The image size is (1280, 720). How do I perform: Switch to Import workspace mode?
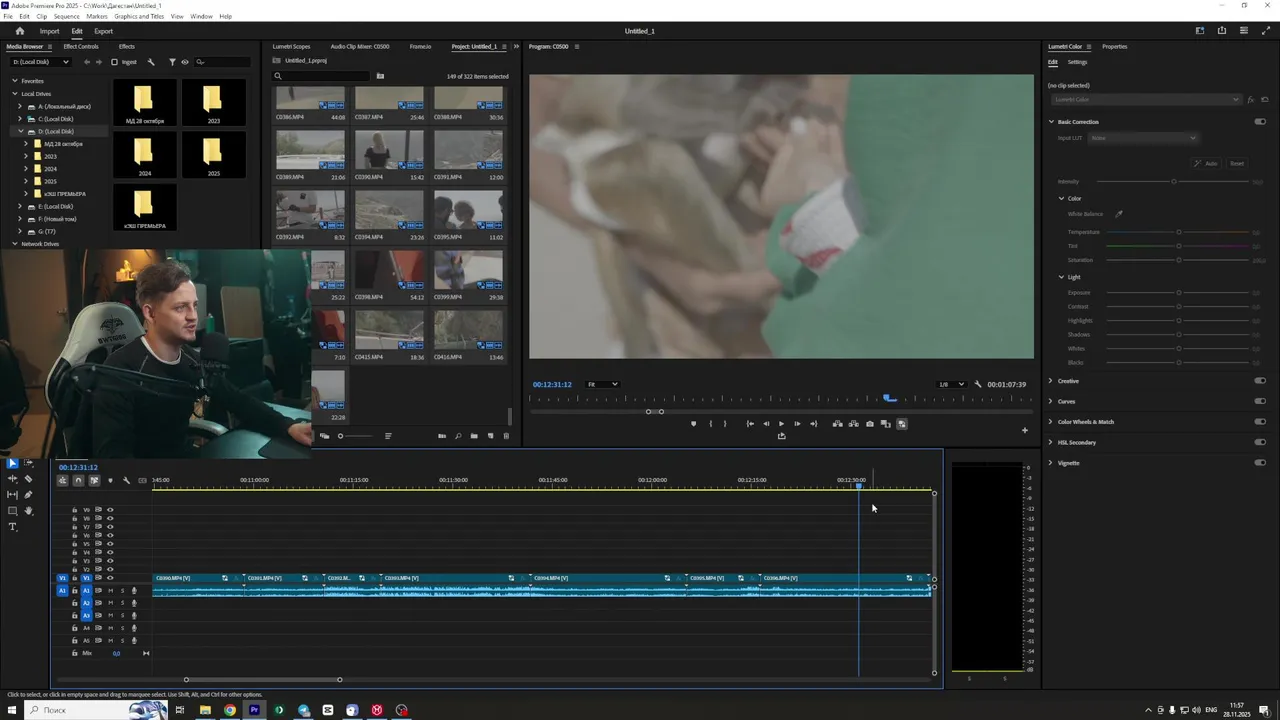click(49, 31)
